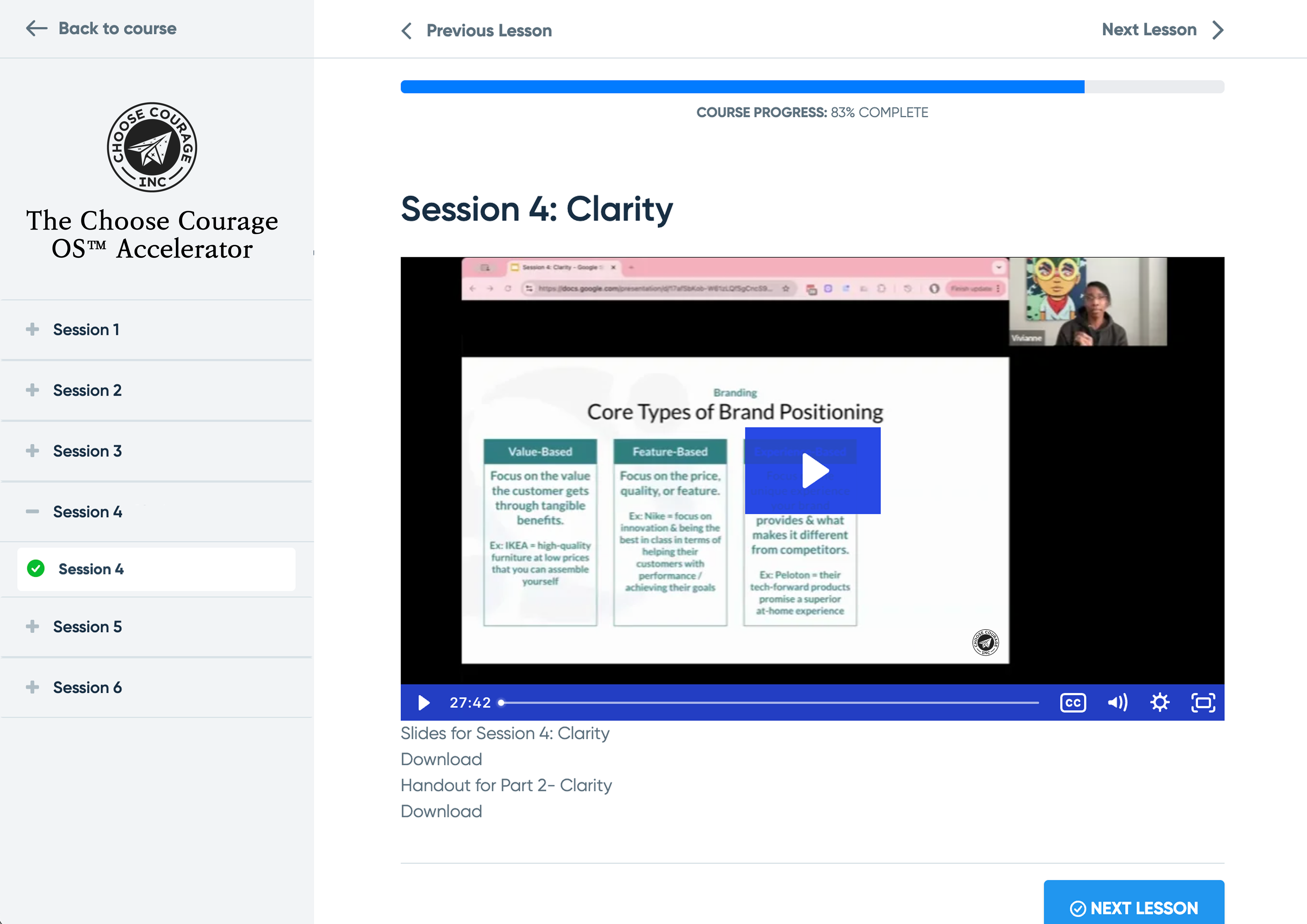Go to Previous Lesson text link
The width and height of the screenshot is (1307, 924).
[489, 30]
